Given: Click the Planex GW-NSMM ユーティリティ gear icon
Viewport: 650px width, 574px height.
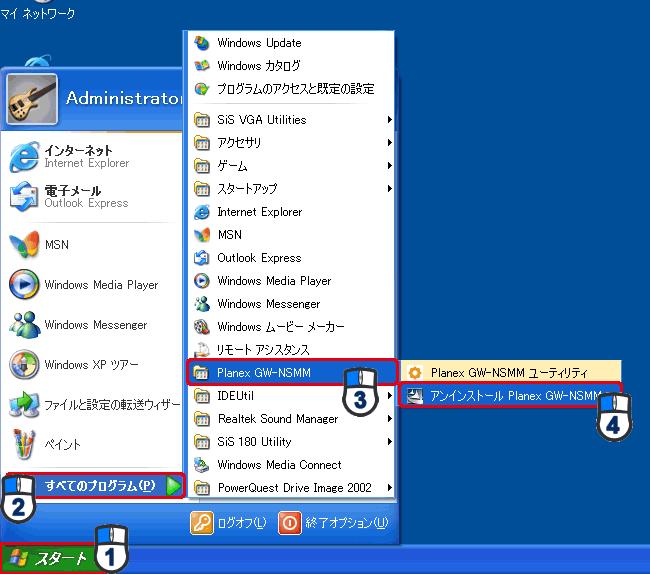Looking at the screenshot, I should [415, 373].
